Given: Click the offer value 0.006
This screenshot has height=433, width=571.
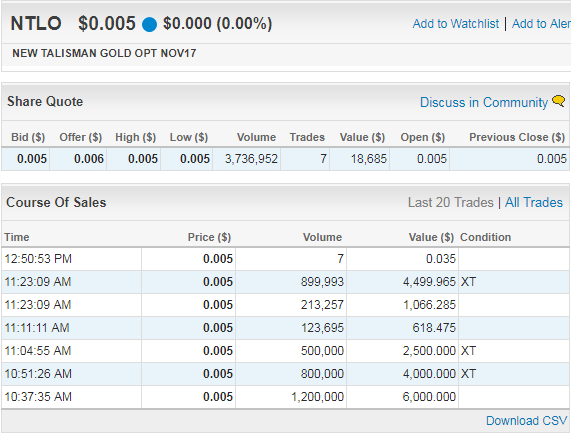Looking at the screenshot, I should (x=89, y=159).
